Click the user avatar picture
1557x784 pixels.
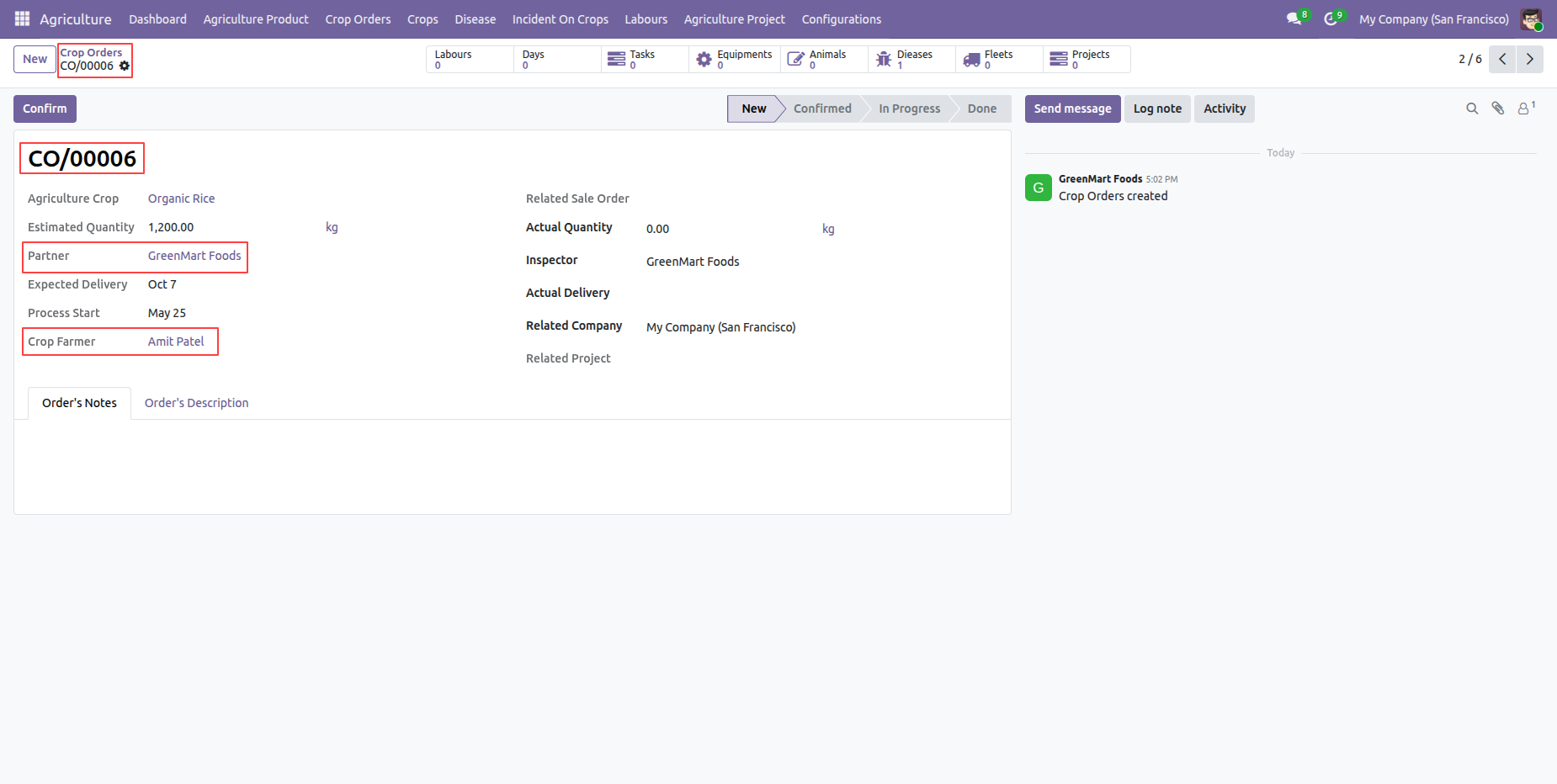tap(1531, 19)
